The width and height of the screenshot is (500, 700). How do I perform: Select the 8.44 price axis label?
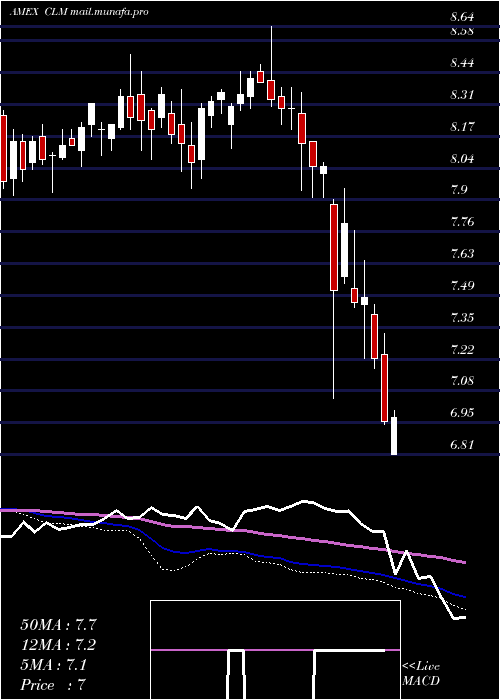(x=462, y=63)
